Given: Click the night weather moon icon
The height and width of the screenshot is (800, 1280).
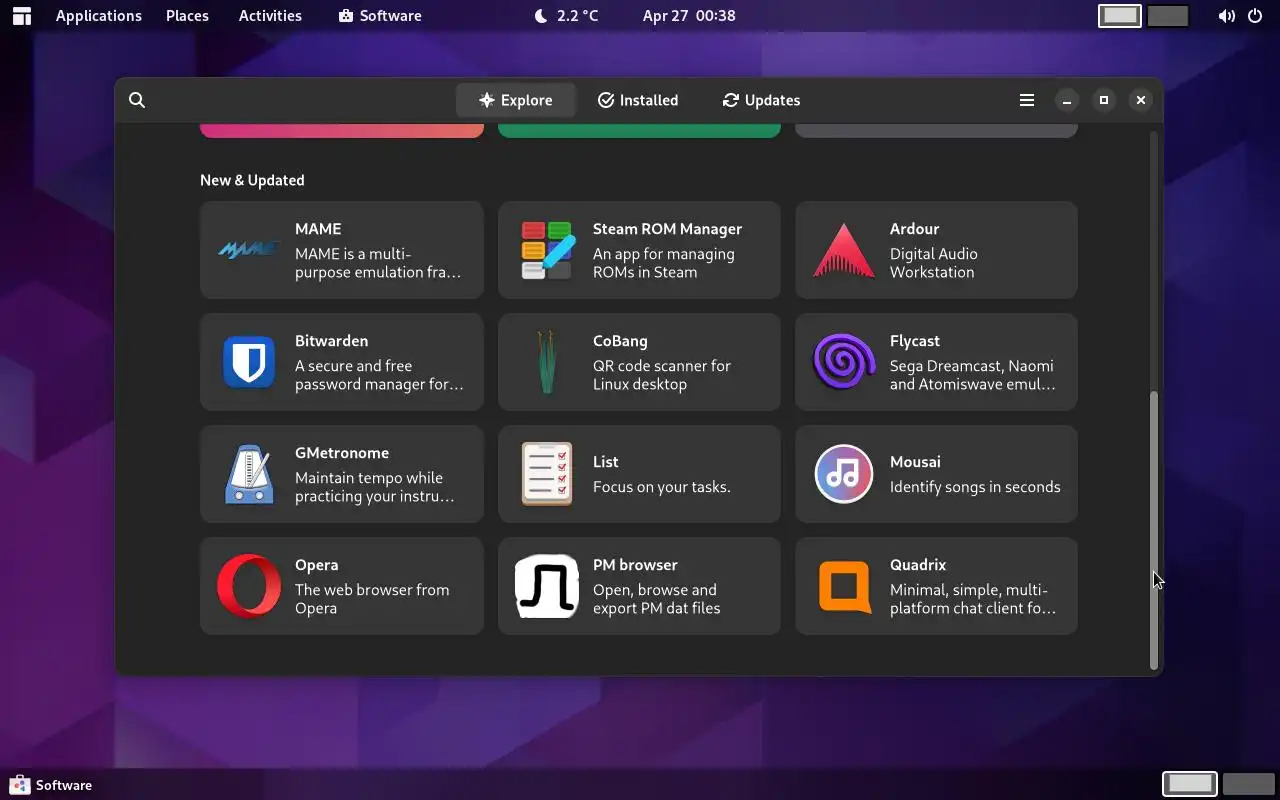Looking at the screenshot, I should click(x=541, y=16).
